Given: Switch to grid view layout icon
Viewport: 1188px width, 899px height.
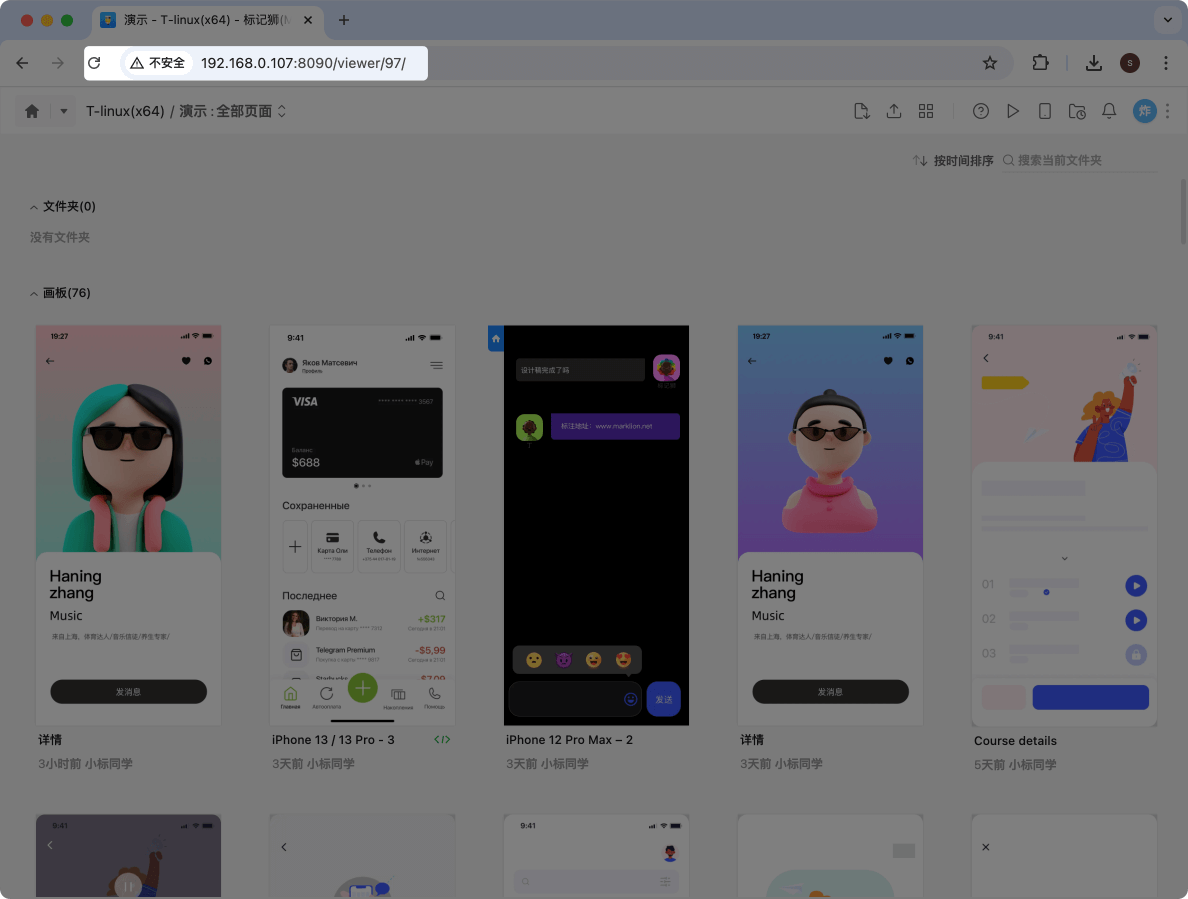Looking at the screenshot, I should point(926,111).
